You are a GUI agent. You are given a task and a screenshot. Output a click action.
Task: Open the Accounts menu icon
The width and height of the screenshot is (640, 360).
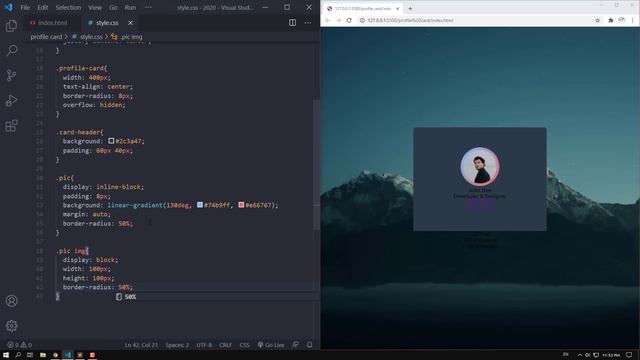click(x=11, y=301)
